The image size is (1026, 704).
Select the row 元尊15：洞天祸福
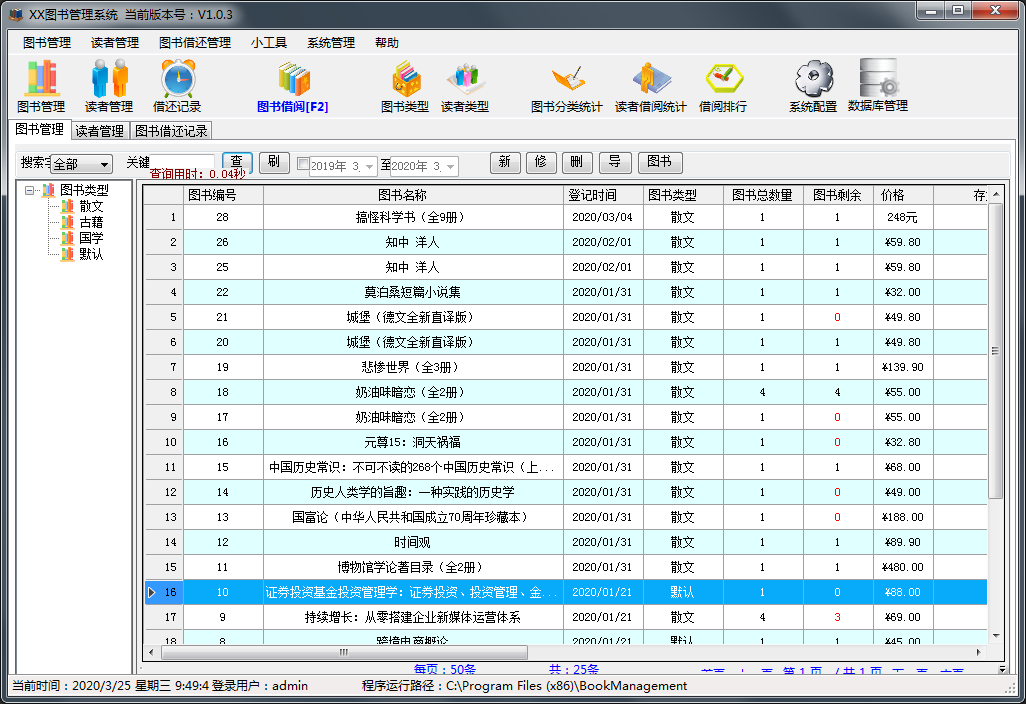566,442
